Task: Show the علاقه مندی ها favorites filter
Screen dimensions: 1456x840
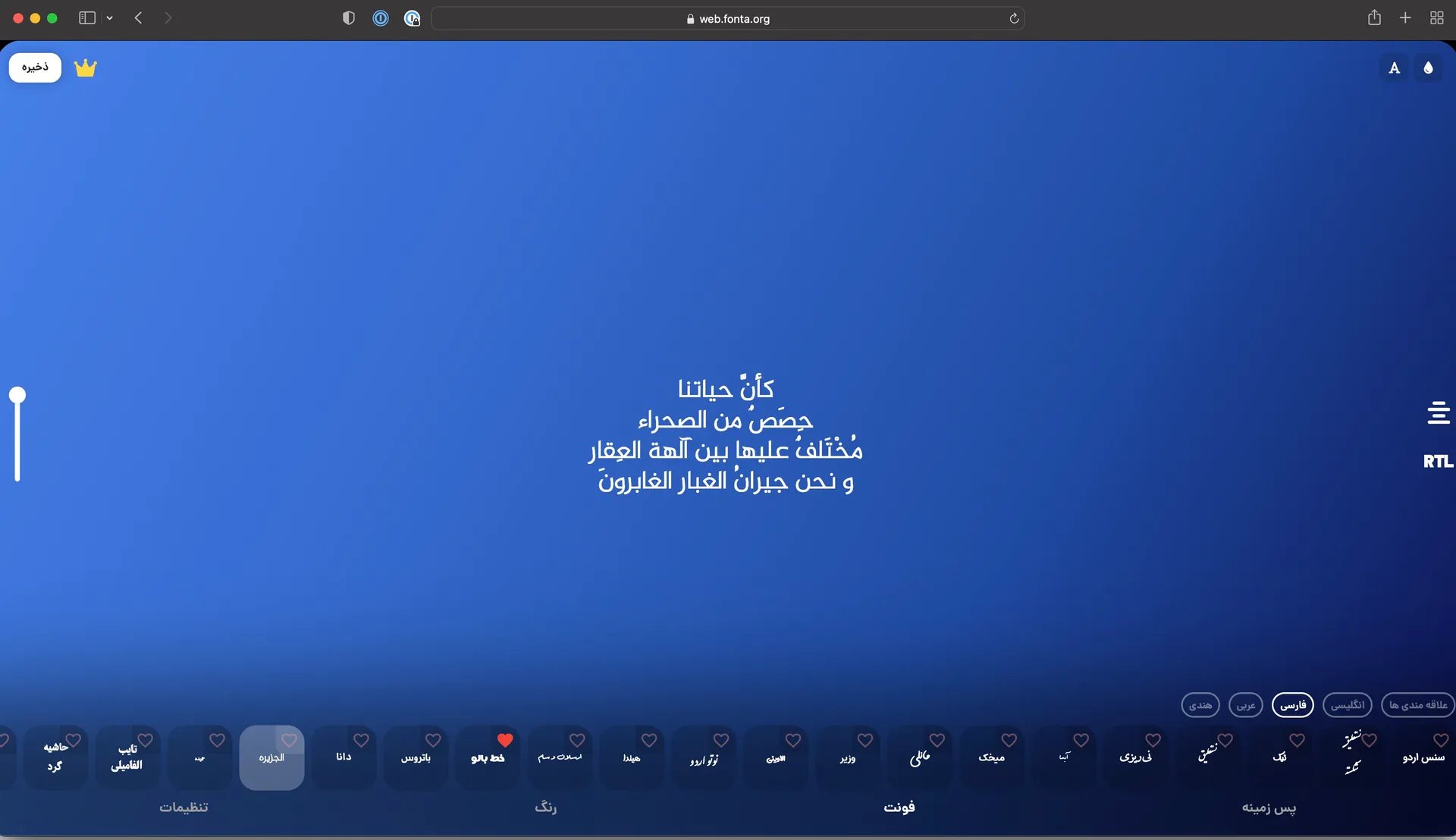Action: (1418, 705)
